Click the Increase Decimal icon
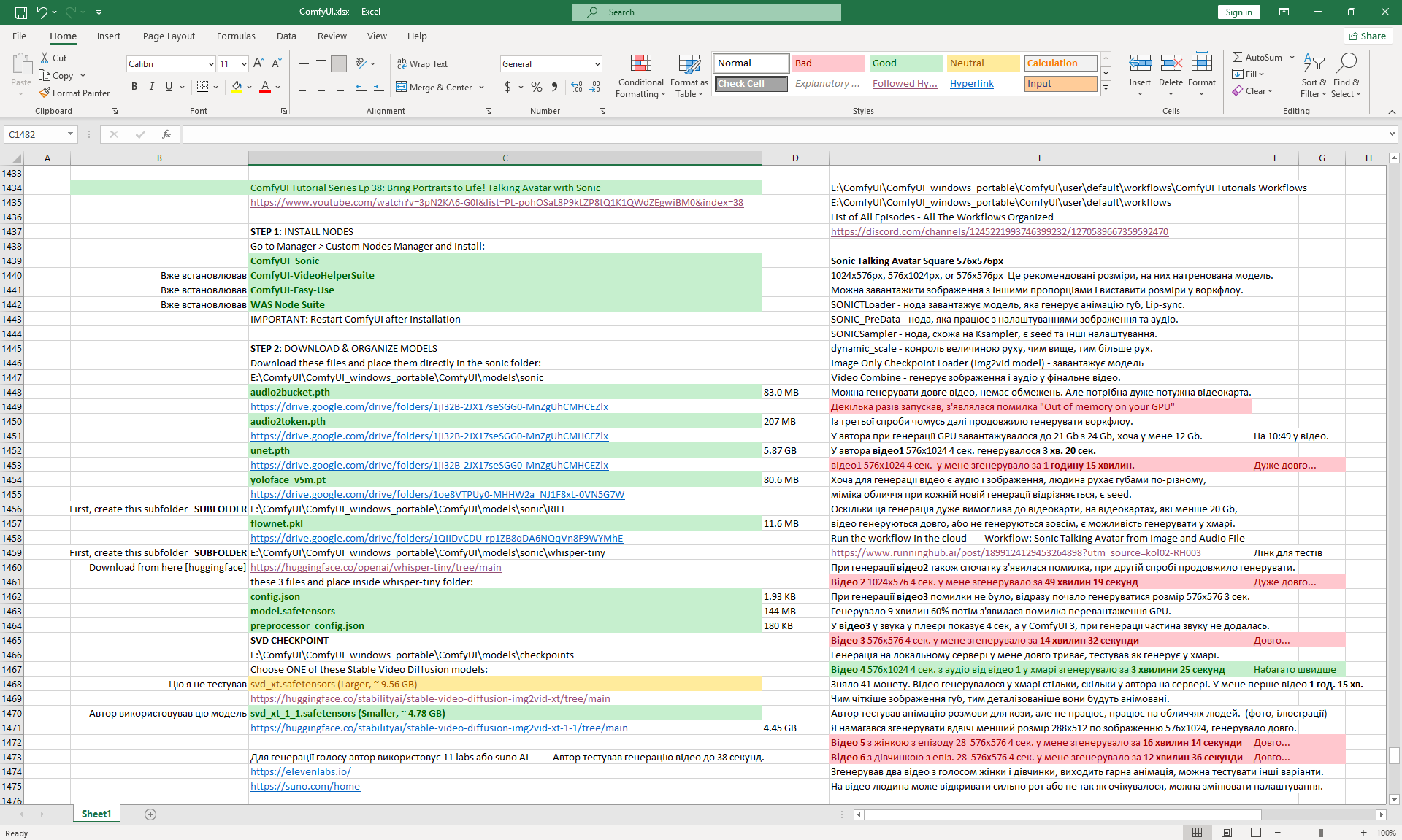This screenshot has width=1402, height=840. pyautogui.click(x=577, y=87)
